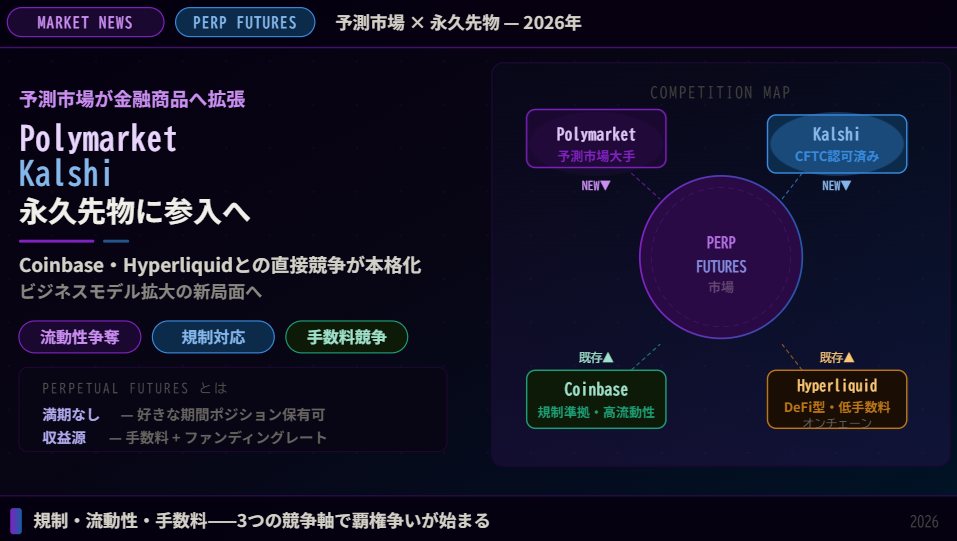Click the blue Kalshi headline text
The height and width of the screenshot is (541, 957).
pos(65,173)
